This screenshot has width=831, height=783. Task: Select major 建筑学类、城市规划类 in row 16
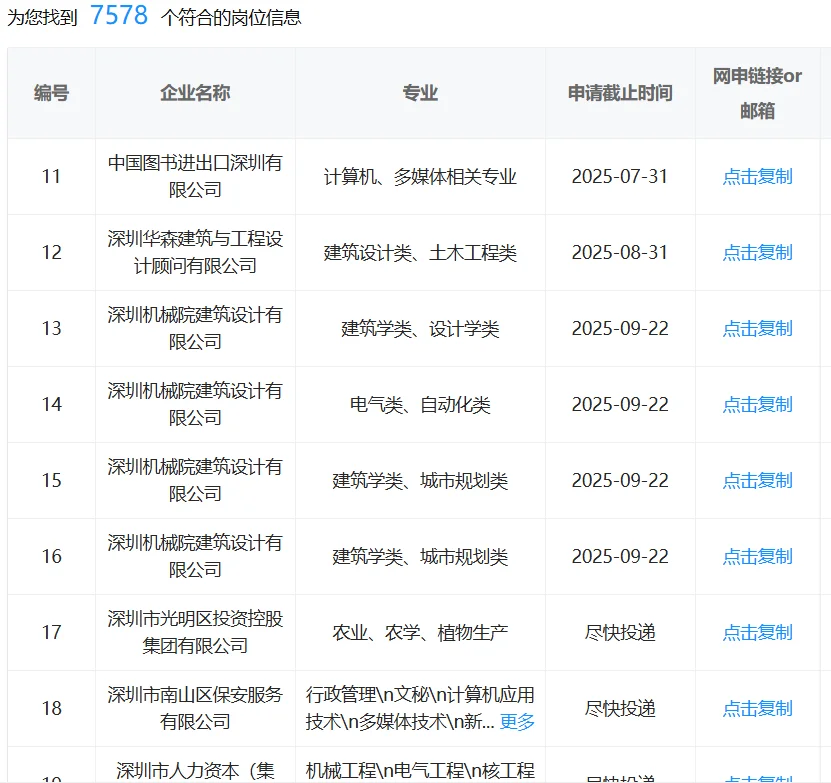pos(420,557)
